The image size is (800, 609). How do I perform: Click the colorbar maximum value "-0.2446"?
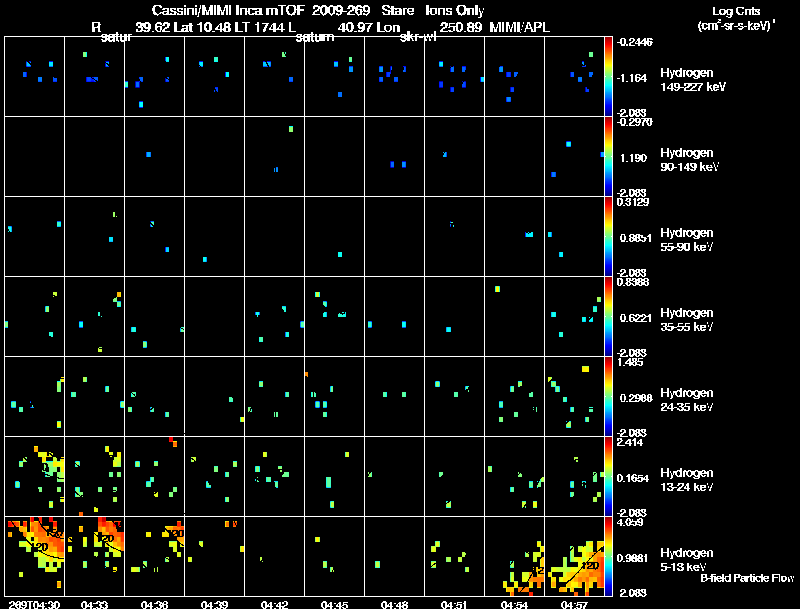pos(634,42)
